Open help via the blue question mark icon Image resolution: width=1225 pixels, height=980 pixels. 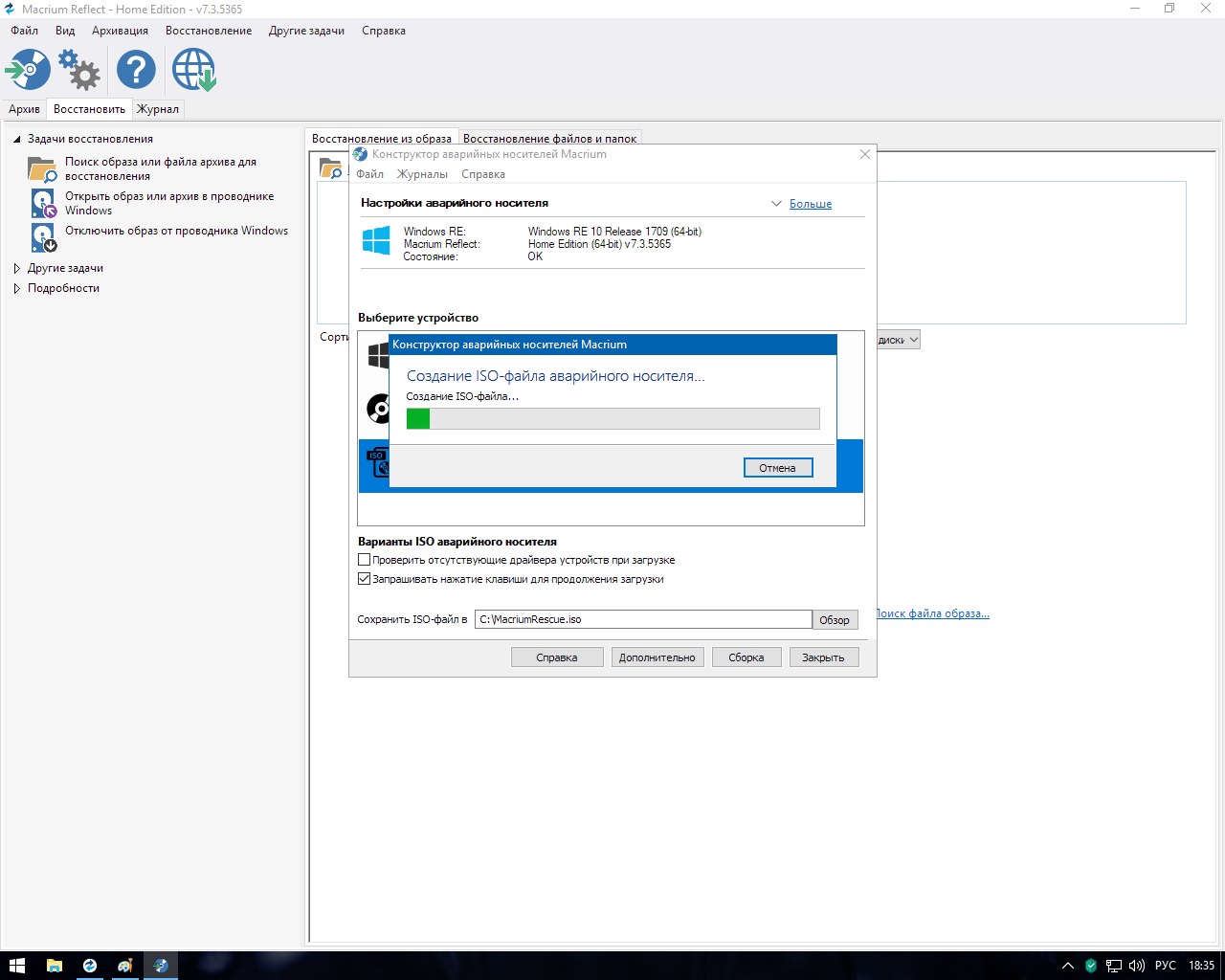tap(136, 70)
